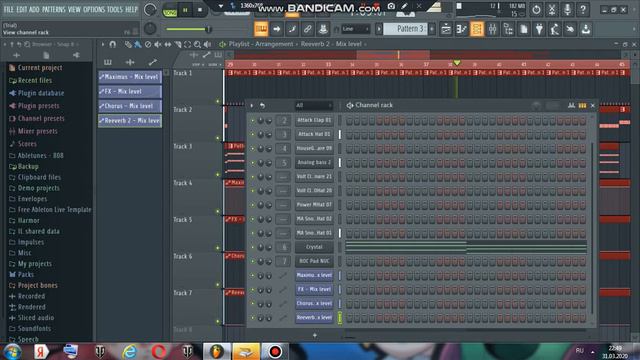Click the document page icon in toolbar
Image resolution: width=640 pixels, height=360 pixels.
(524, 29)
